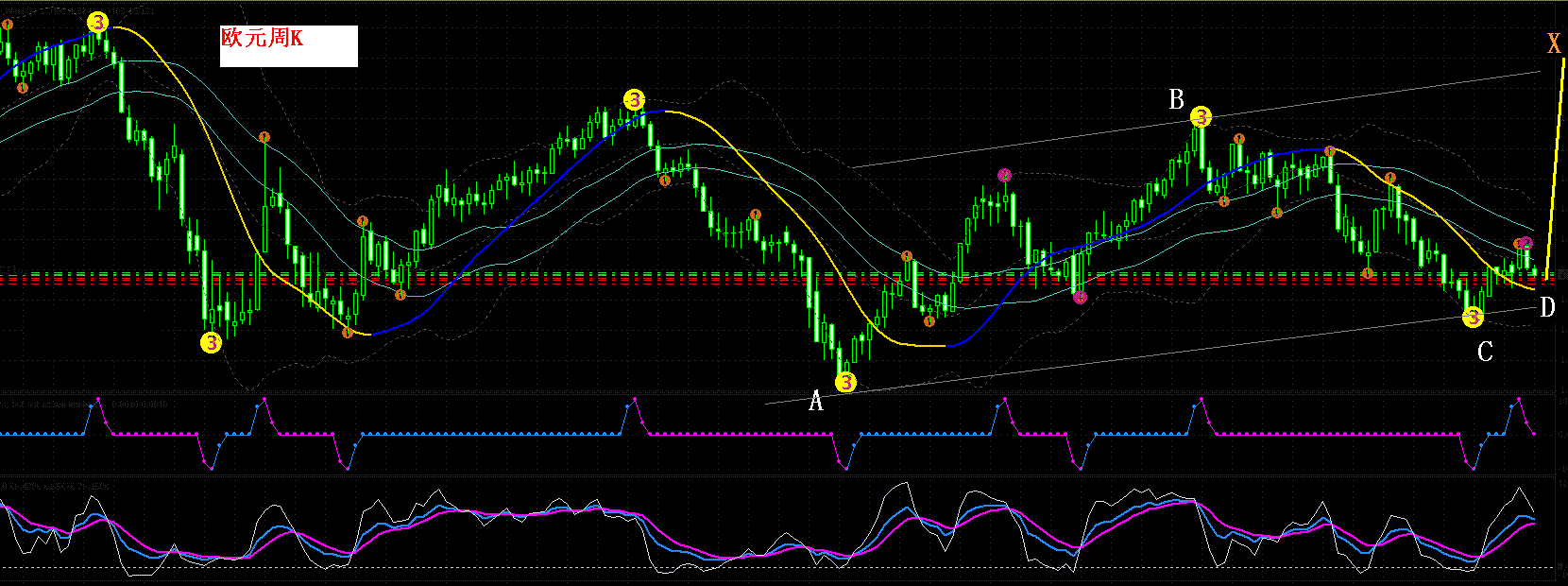The height and width of the screenshot is (586, 1568).
Task: Click the yellow 3 marker beside label A
Action: tap(845, 383)
